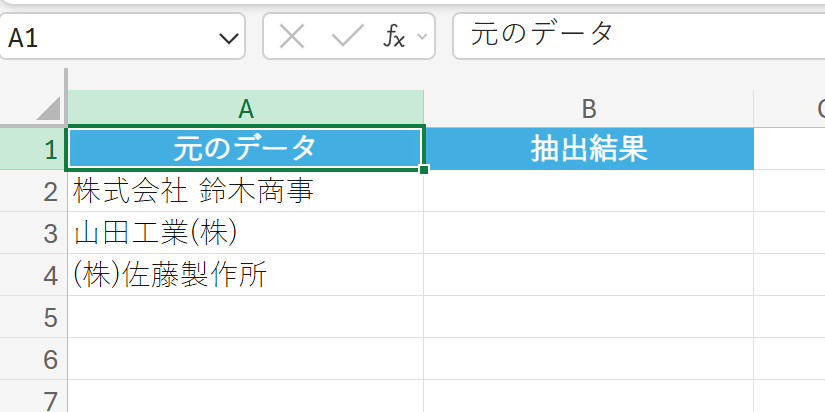Select column B header

588,108
